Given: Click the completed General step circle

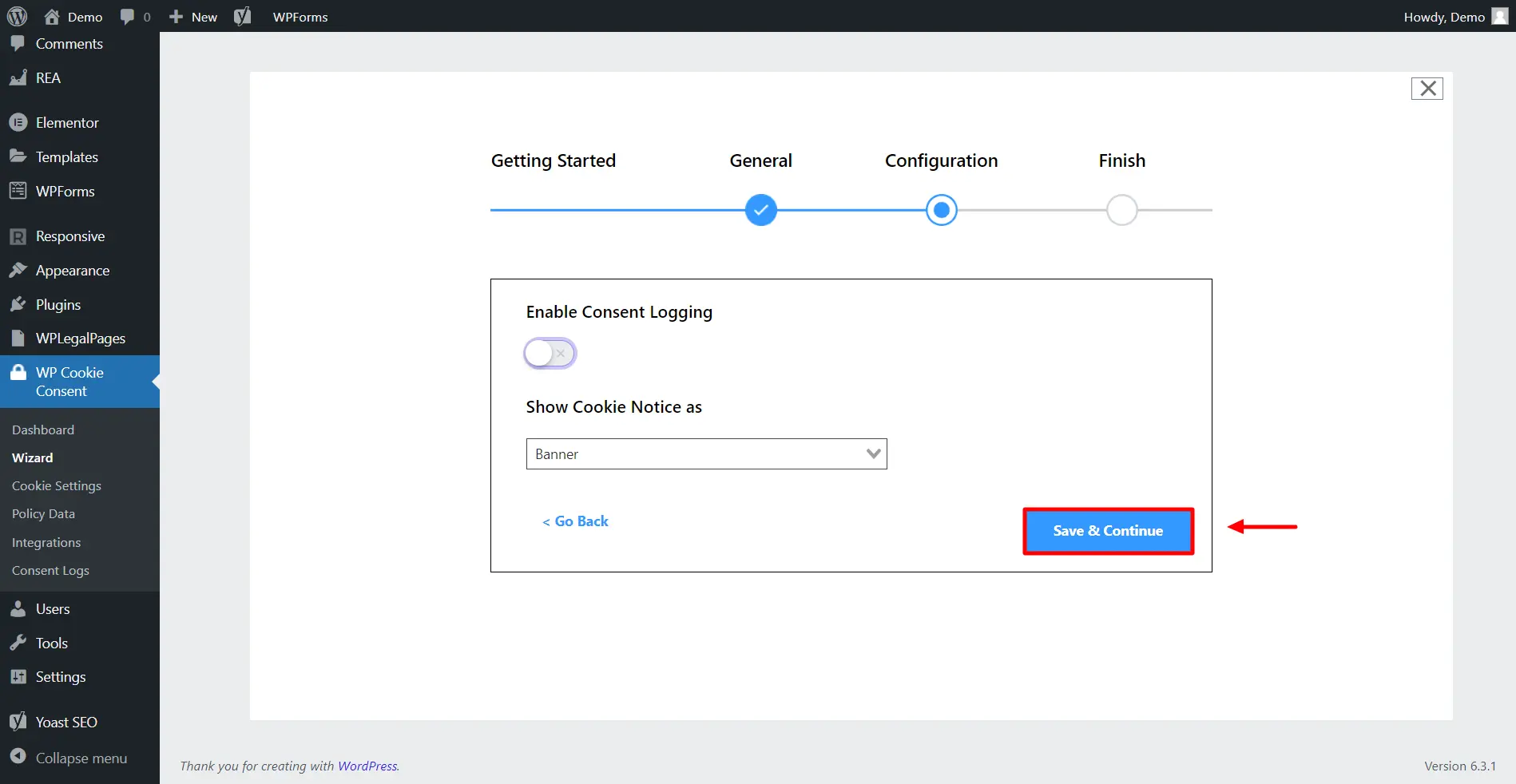Looking at the screenshot, I should tap(760, 210).
